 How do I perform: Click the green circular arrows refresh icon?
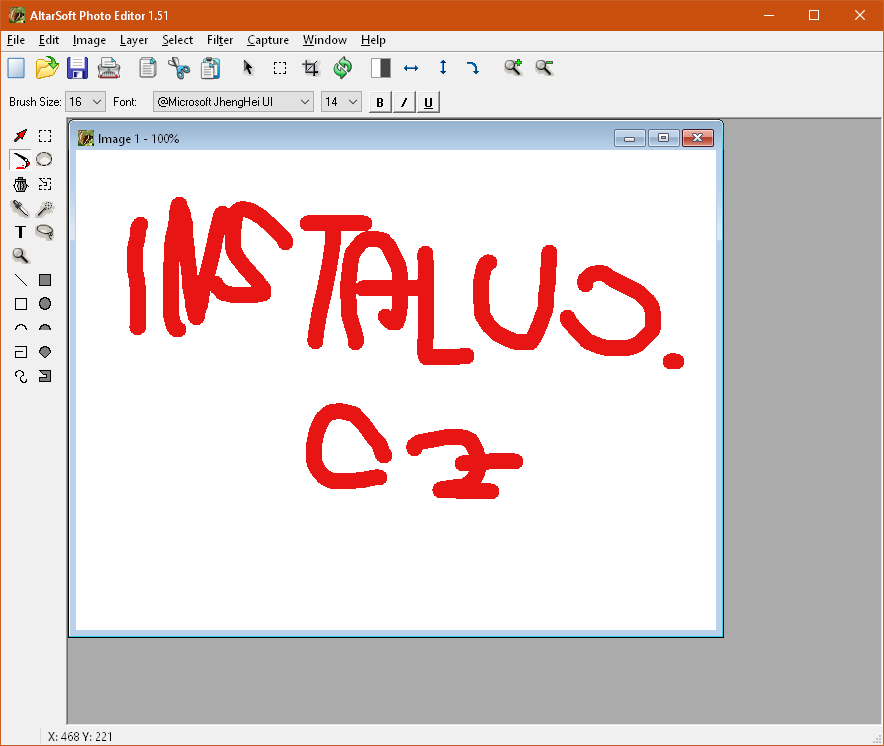click(x=342, y=68)
